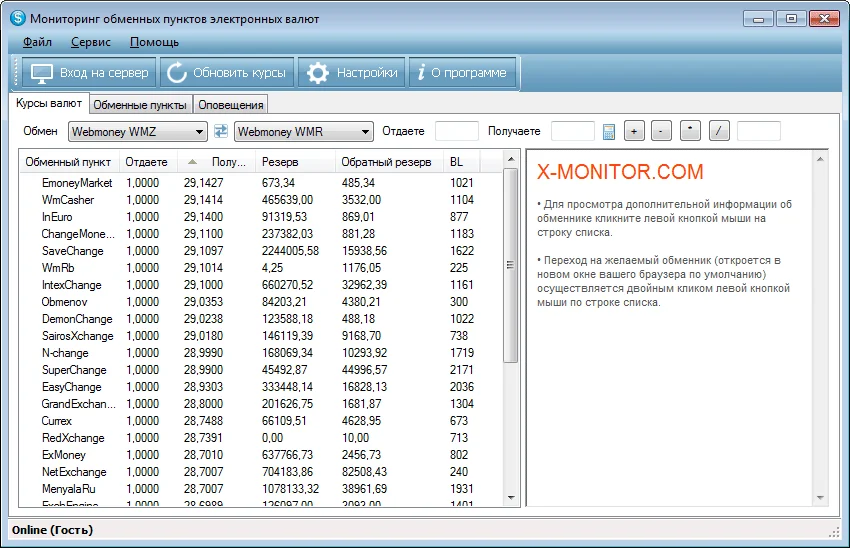
Task: Click the calculator icon
Action: pos(608,131)
